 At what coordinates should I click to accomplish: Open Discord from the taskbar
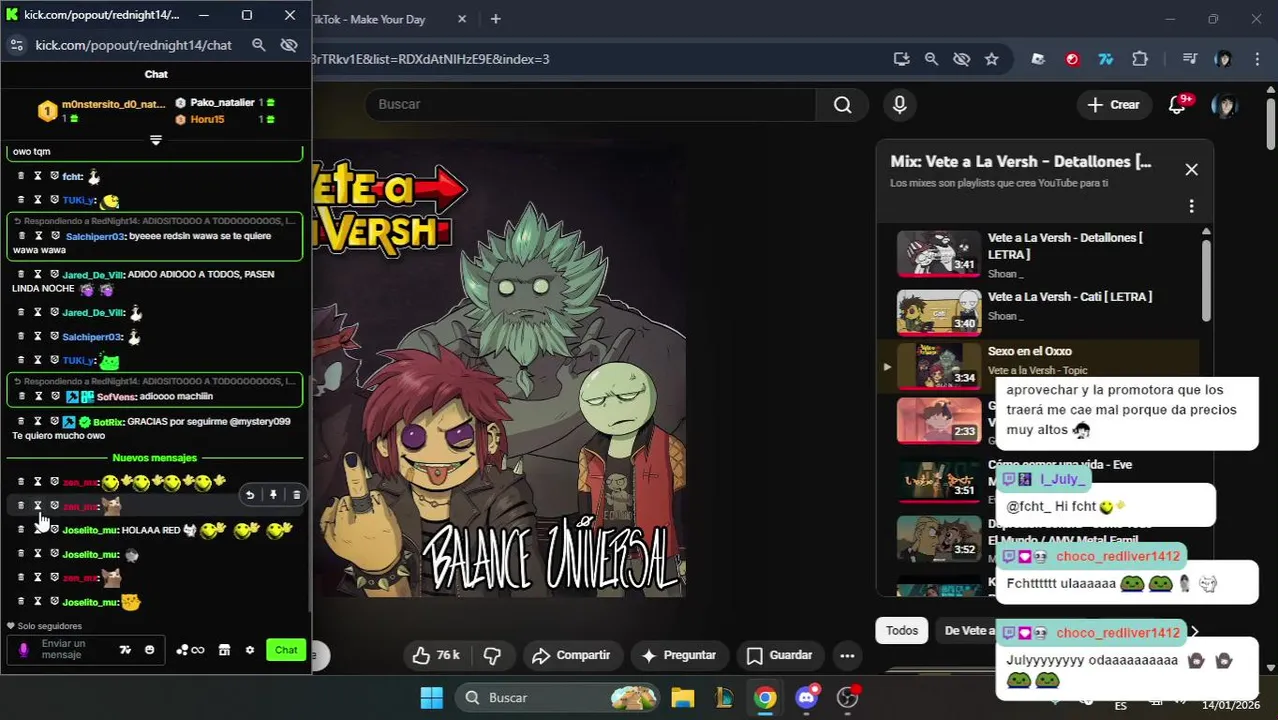click(x=806, y=697)
